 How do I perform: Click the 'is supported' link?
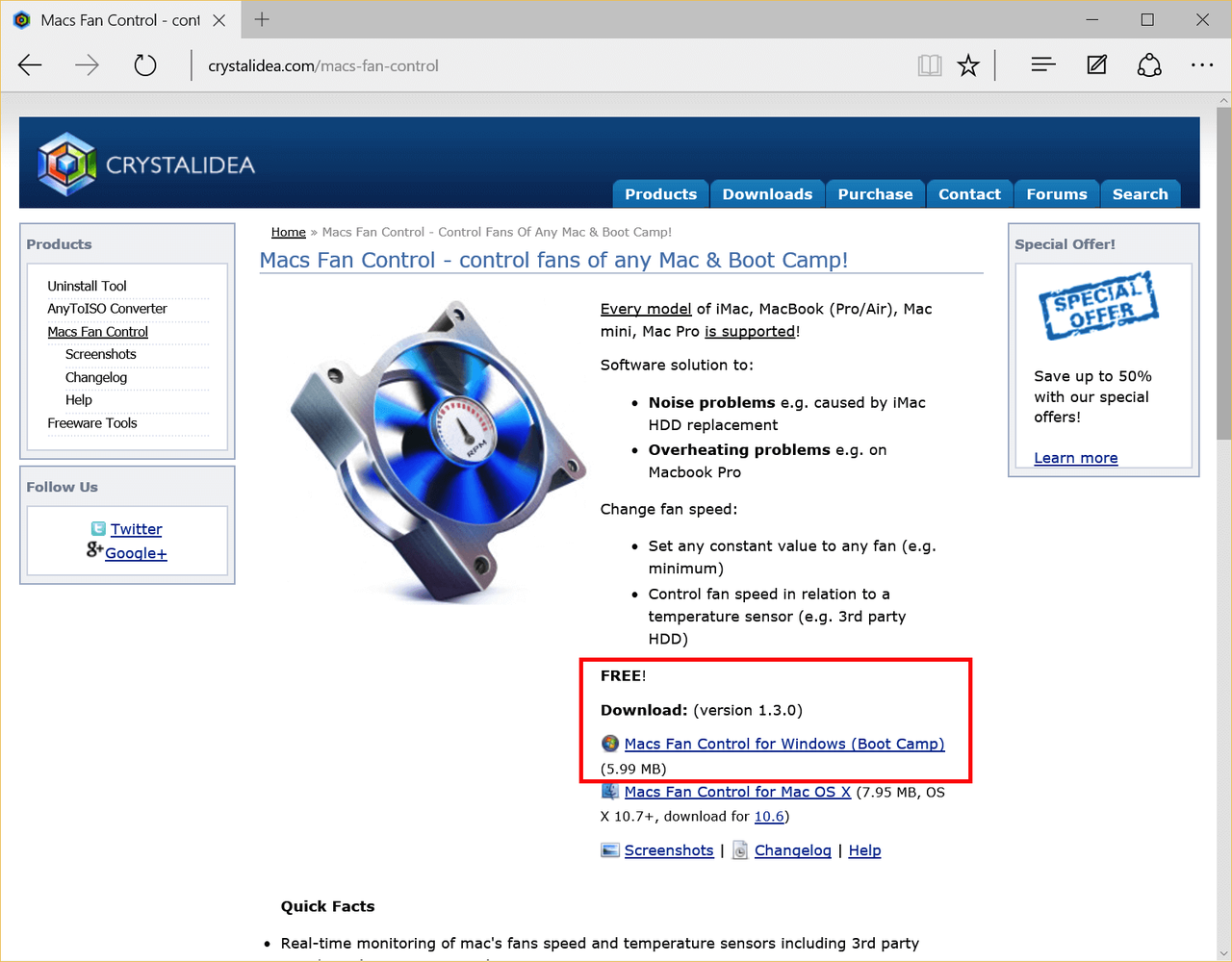[750, 331]
